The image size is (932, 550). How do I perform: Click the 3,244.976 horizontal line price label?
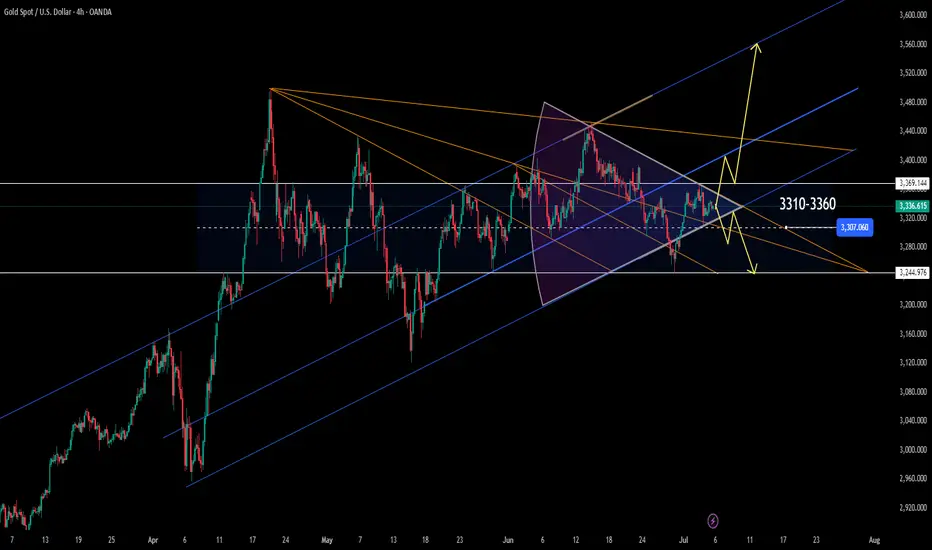click(913, 273)
